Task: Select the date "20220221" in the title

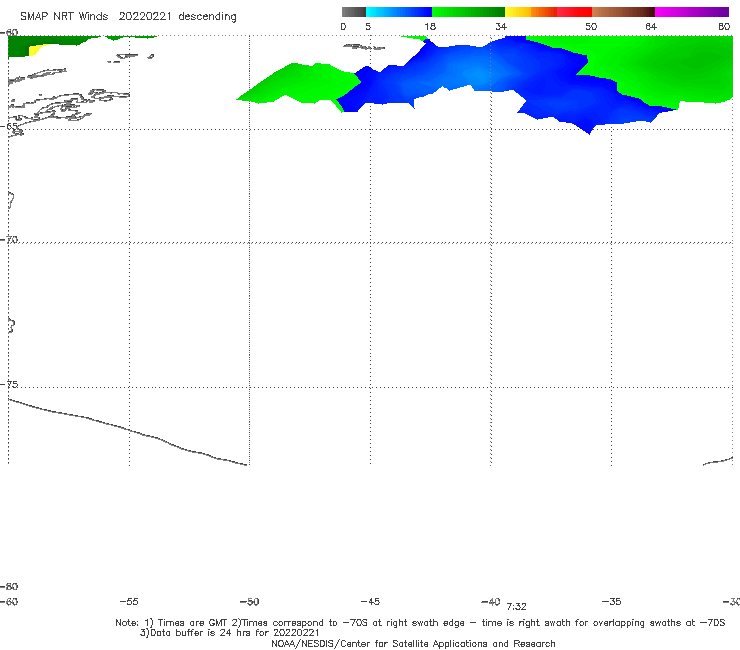Action: (x=145, y=16)
